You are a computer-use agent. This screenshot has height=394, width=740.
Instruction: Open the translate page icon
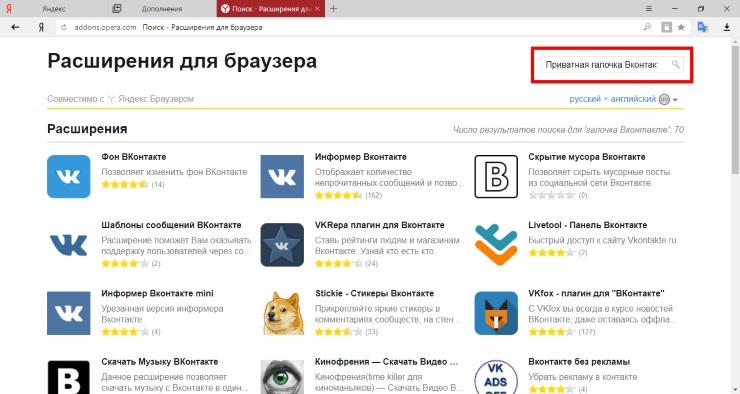point(702,27)
